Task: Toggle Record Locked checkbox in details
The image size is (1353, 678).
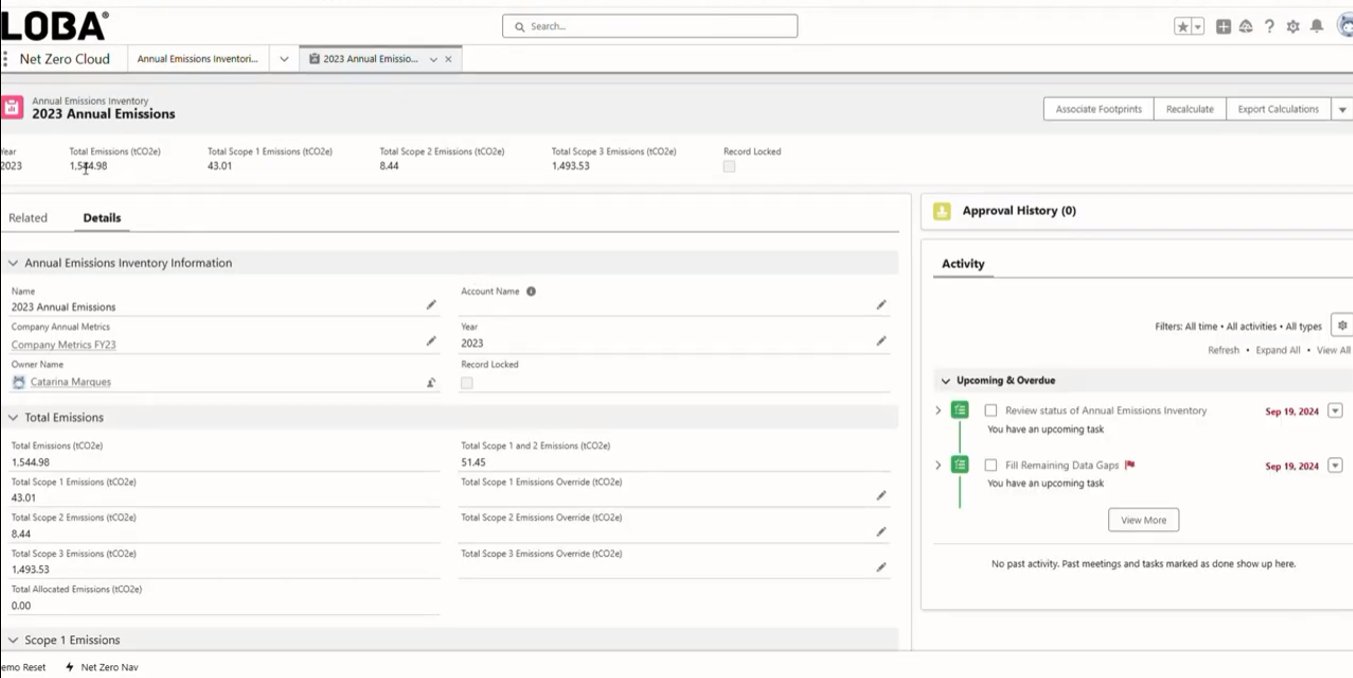Action: click(x=467, y=383)
